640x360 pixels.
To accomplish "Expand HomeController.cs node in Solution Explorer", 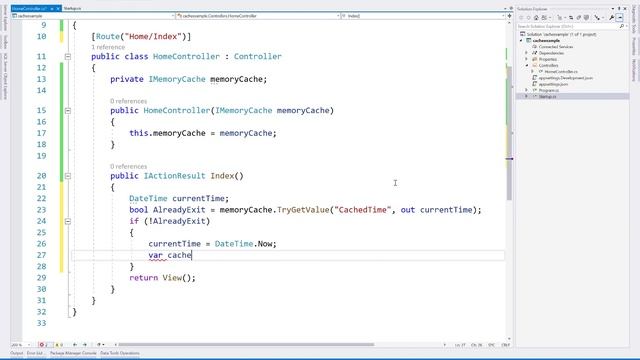I will click(532, 71).
